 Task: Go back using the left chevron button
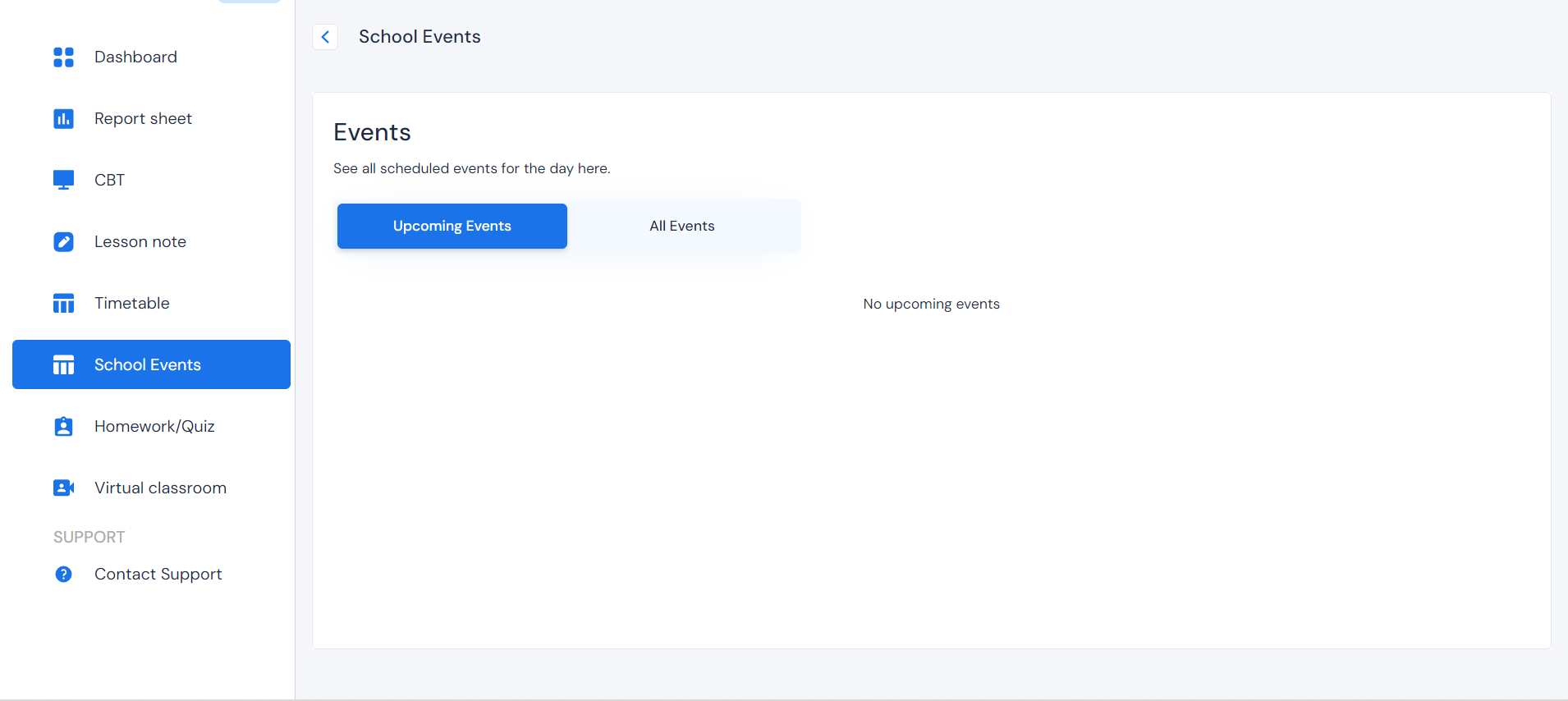click(x=325, y=37)
